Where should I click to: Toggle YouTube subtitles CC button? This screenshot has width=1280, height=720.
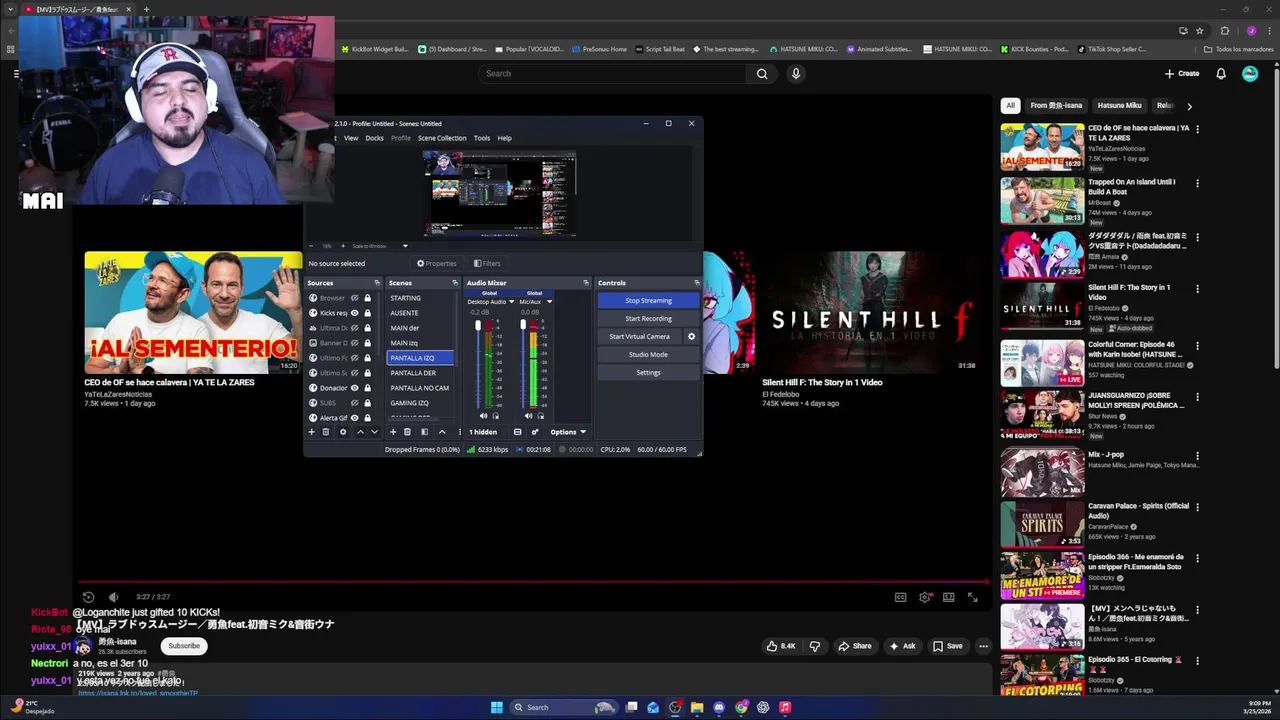point(900,597)
